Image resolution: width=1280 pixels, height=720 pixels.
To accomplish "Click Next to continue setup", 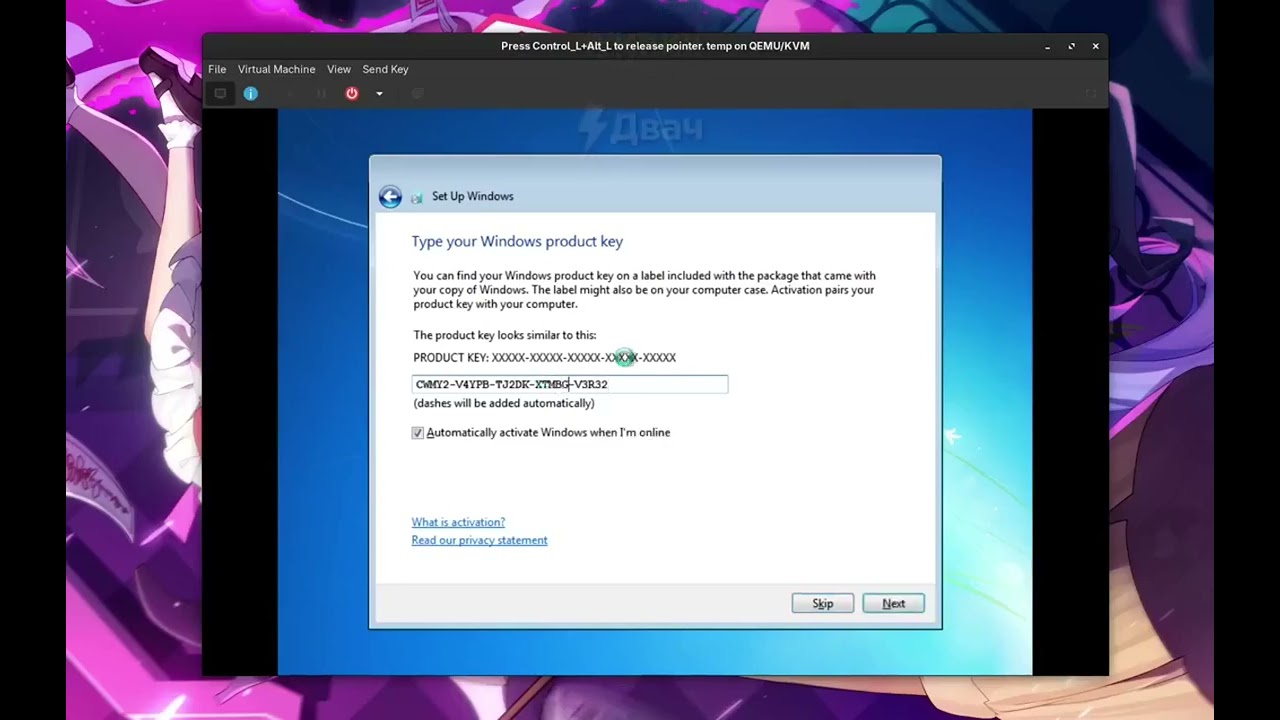I will (x=894, y=603).
